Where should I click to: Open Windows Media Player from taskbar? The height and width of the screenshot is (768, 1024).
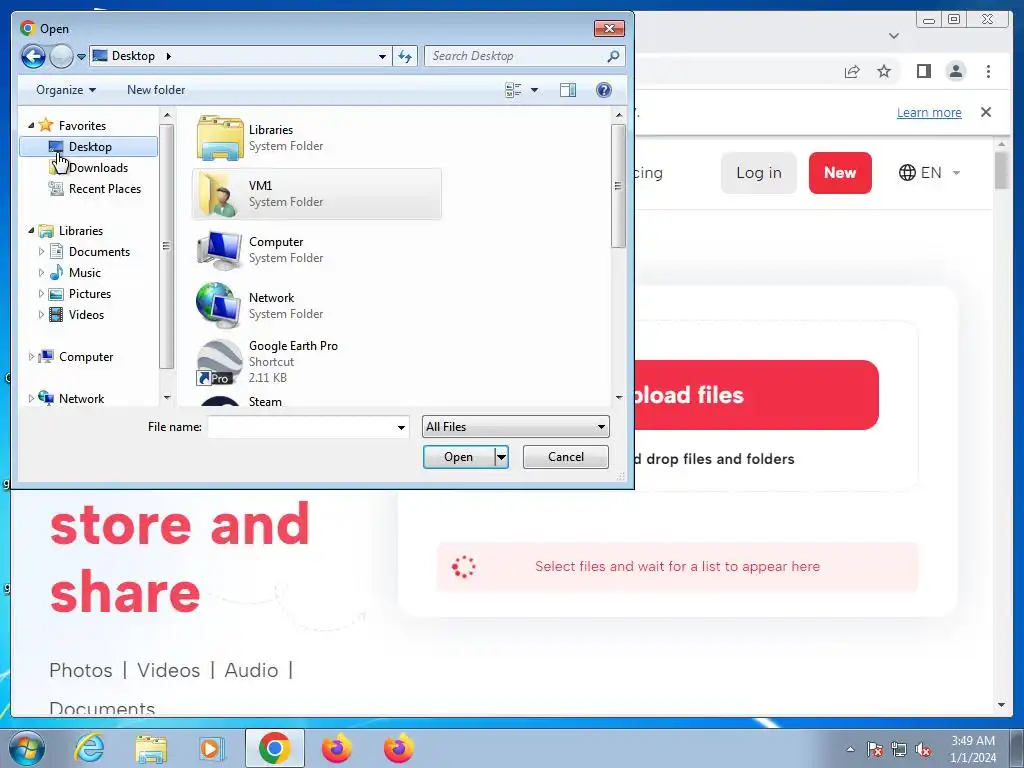point(212,749)
